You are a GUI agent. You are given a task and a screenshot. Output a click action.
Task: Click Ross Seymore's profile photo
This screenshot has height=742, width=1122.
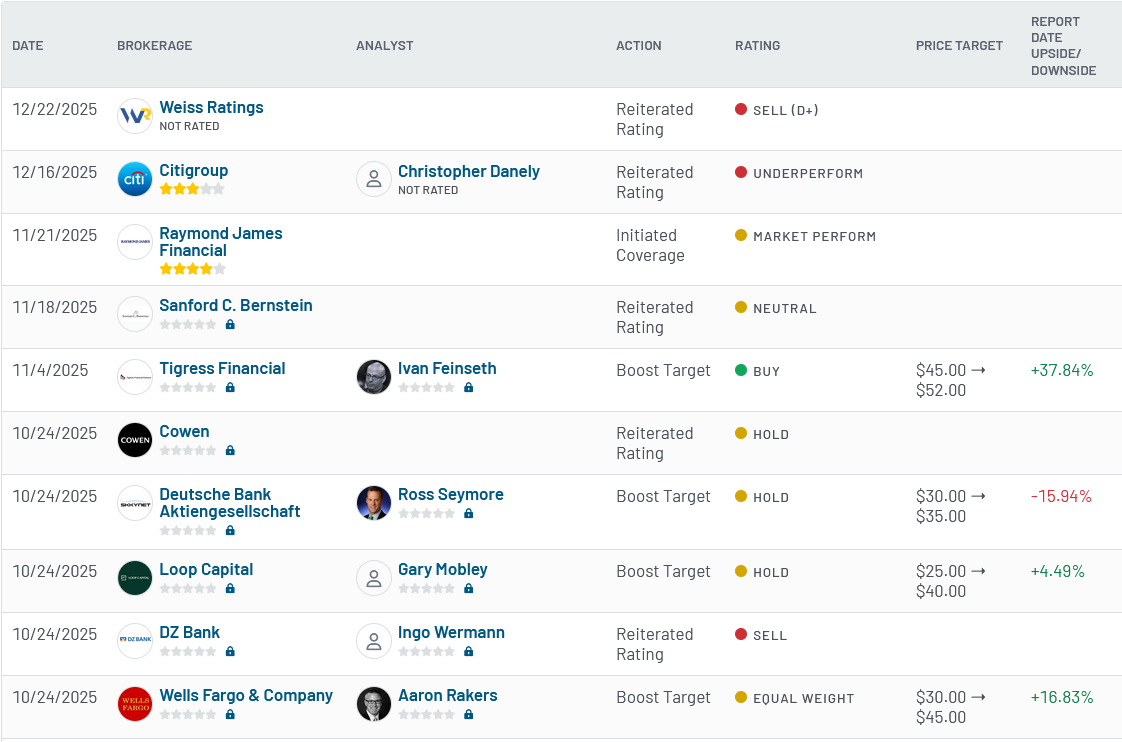click(374, 503)
